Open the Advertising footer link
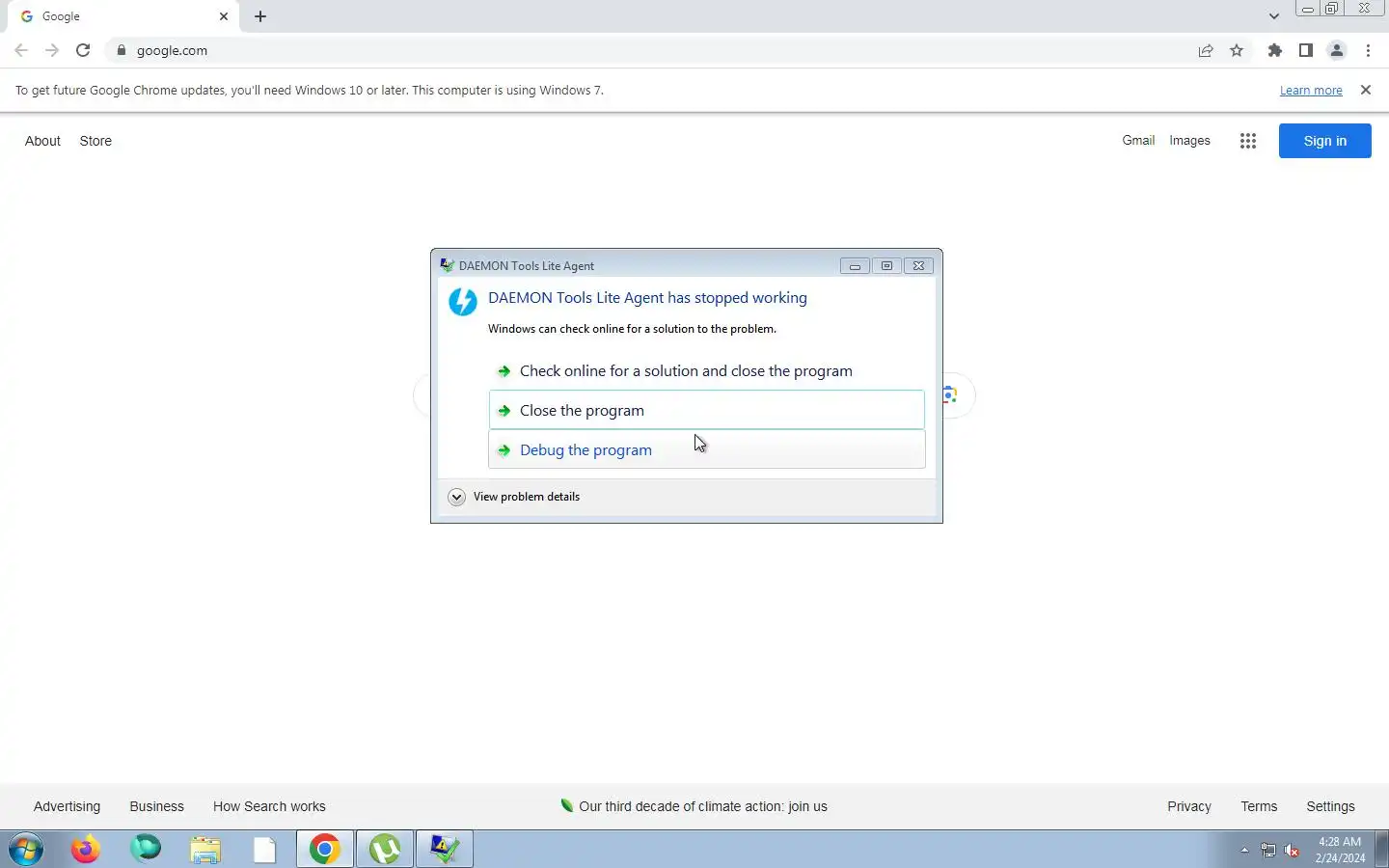Screen dimensions: 1389x868 (67, 806)
